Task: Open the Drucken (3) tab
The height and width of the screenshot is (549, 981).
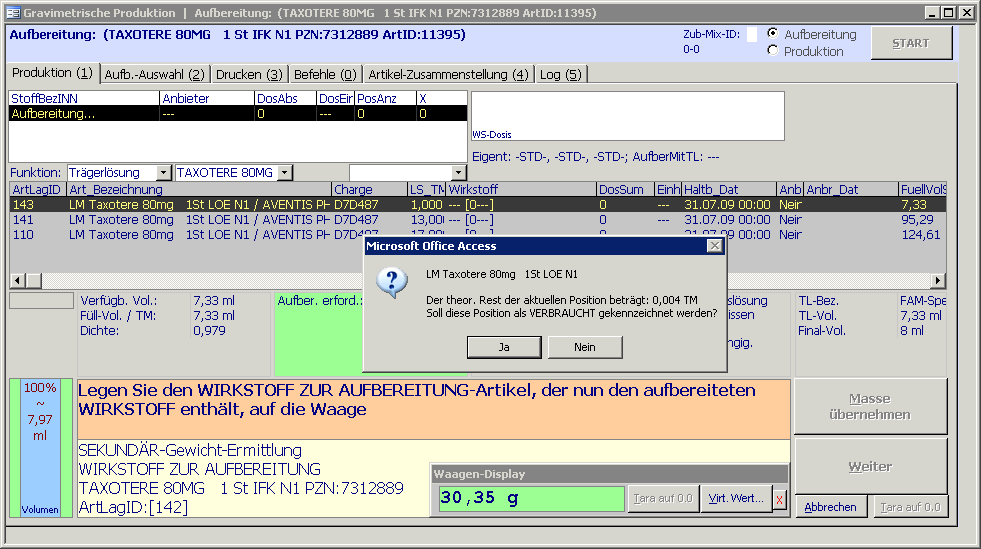Action: [x=250, y=74]
